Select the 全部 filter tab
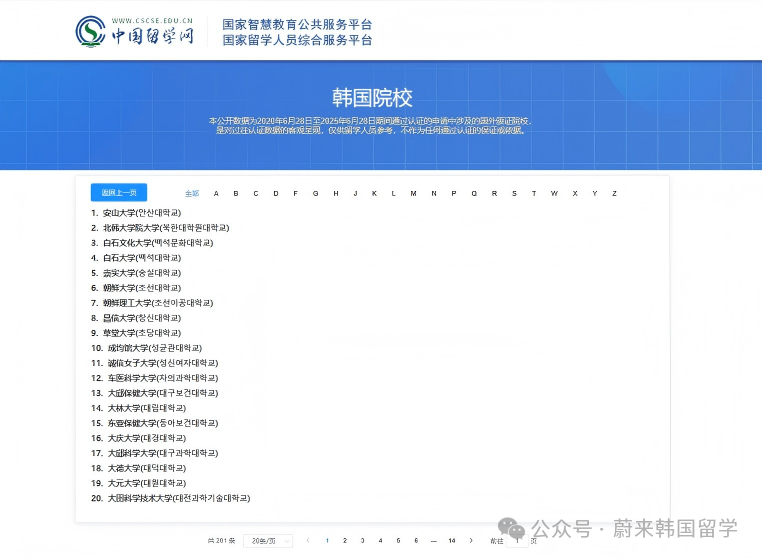 click(x=192, y=193)
